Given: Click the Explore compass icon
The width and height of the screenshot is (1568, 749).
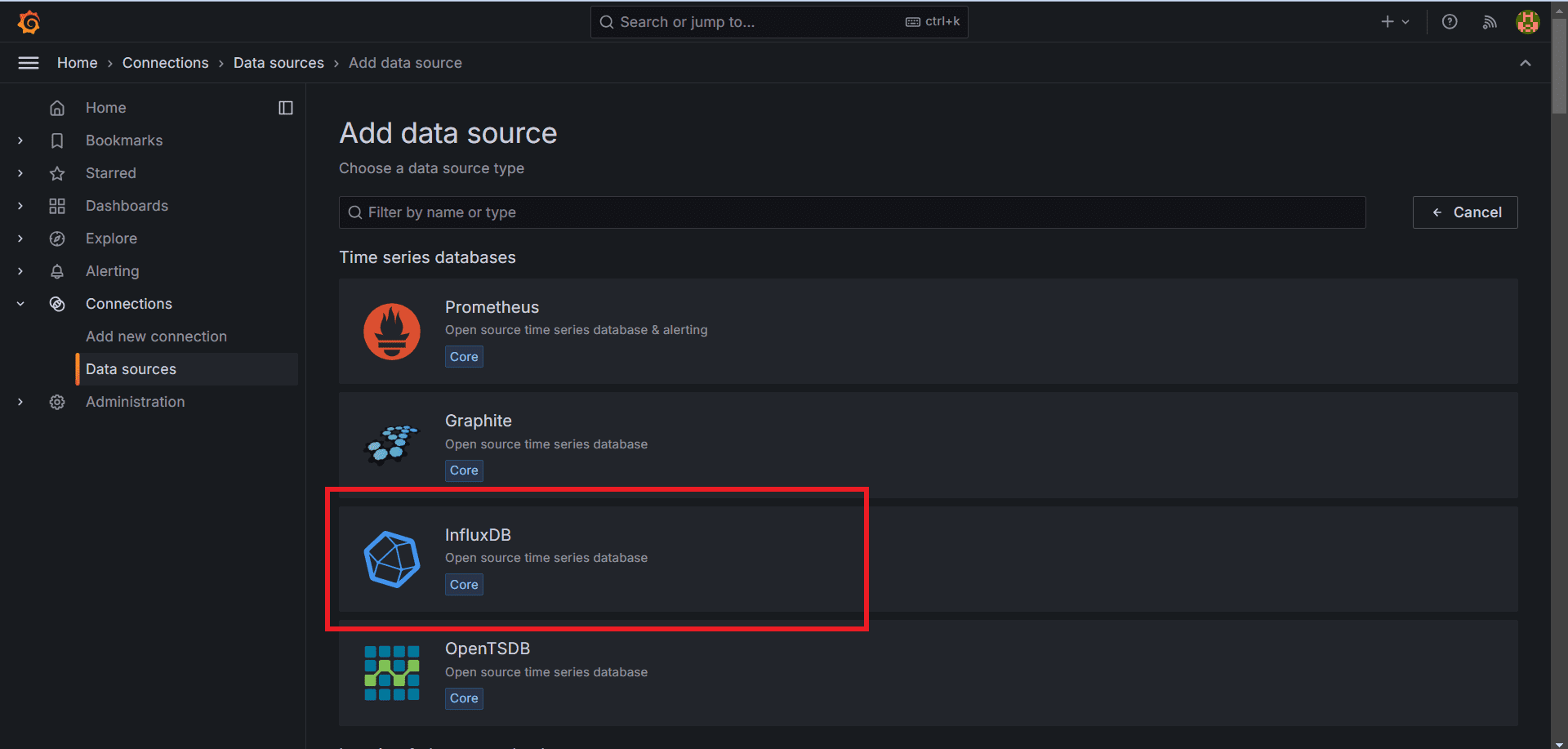Looking at the screenshot, I should [57, 239].
